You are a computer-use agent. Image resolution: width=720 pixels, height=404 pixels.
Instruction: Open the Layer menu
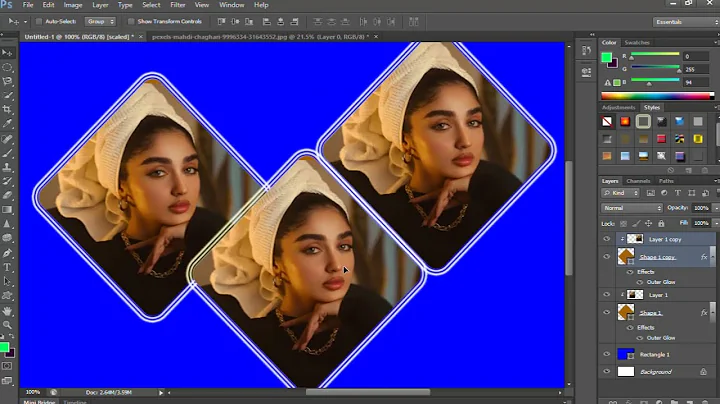click(100, 5)
